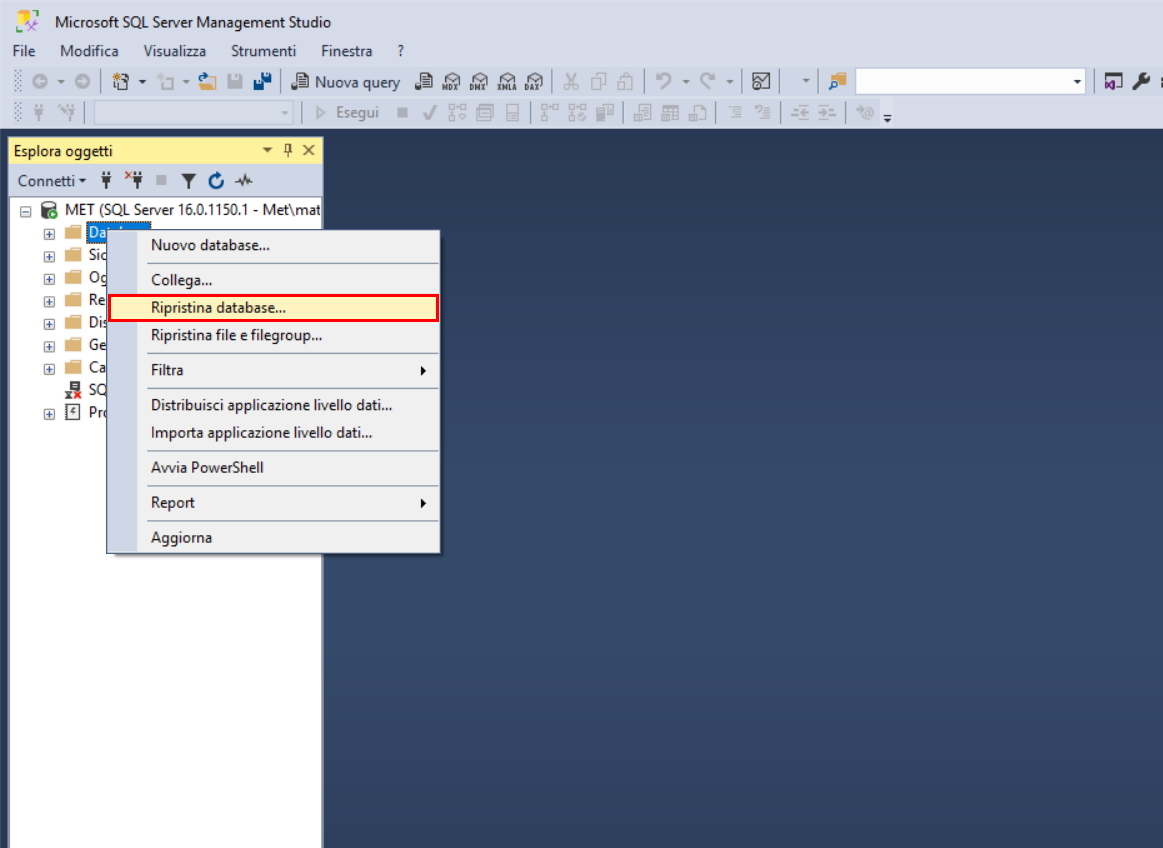Click the Filter funnel icon in Esplora oggetti
This screenshot has width=1163, height=848.
tap(188, 180)
